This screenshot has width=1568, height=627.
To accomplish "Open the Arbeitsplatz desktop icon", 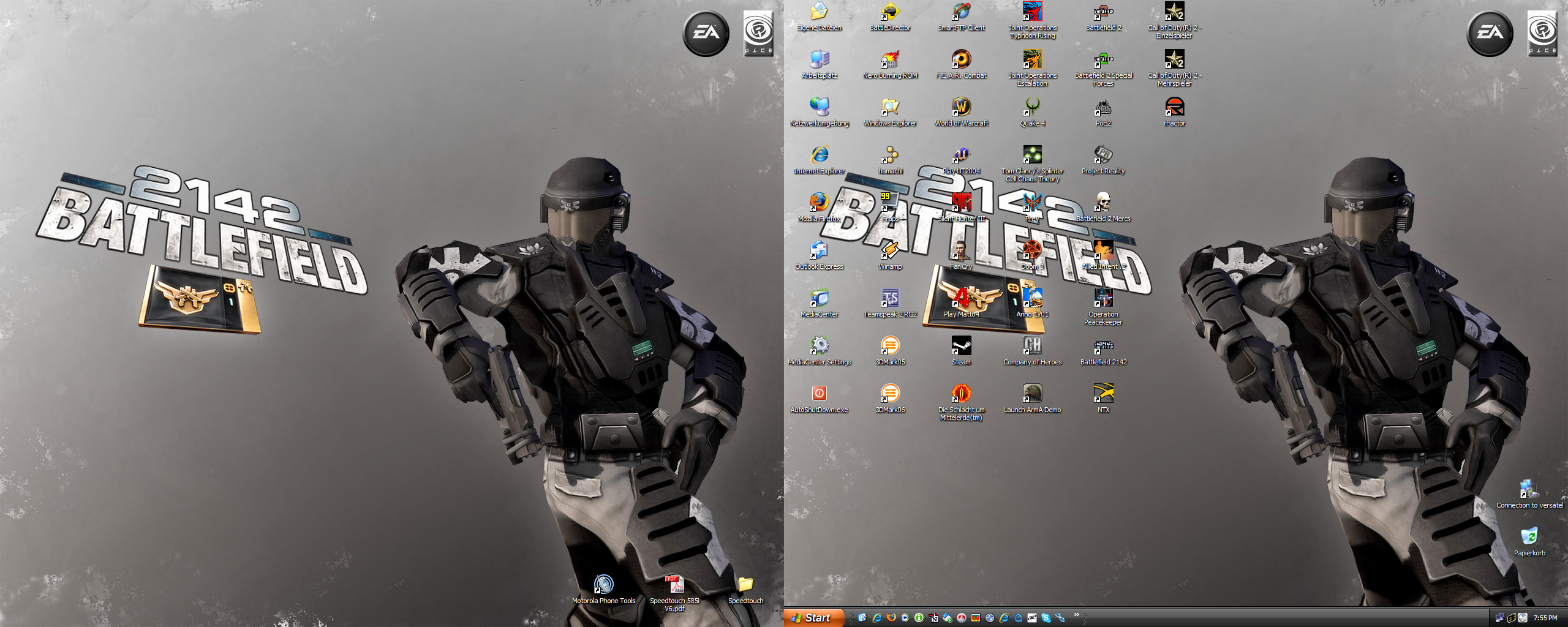I will tap(819, 64).
